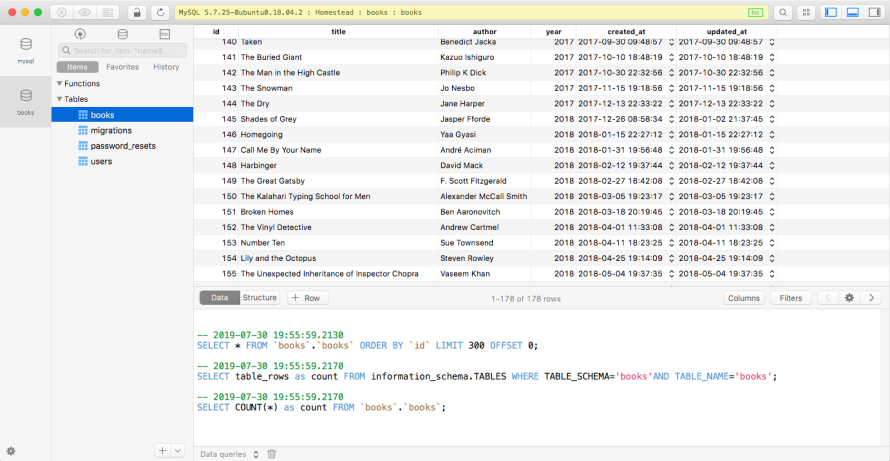Sort by the created_at column header
Screen dimensions: 890x461
click(626, 32)
